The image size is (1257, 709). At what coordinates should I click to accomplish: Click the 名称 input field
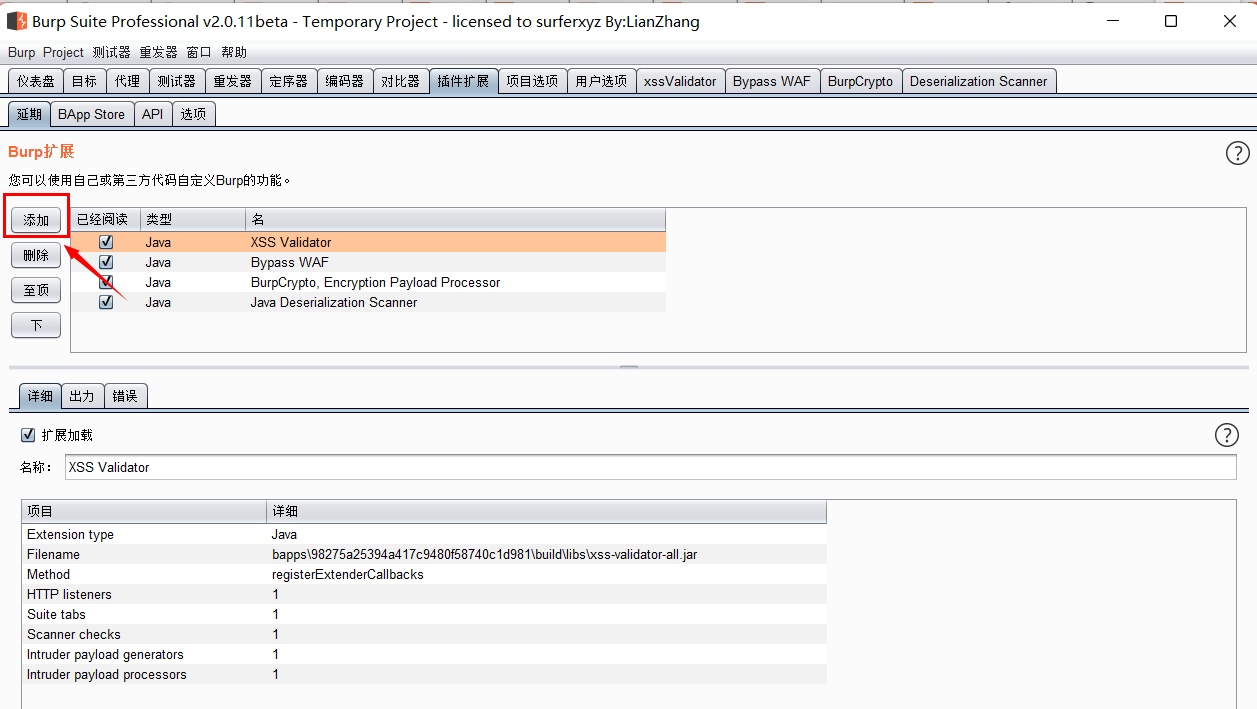coord(651,467)
